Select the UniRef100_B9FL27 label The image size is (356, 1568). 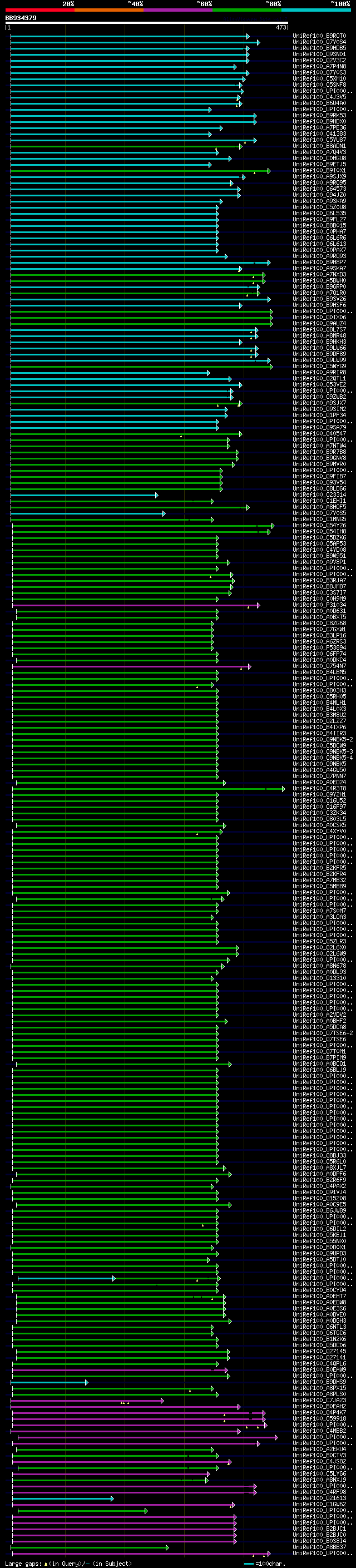[x=319, y=219]
